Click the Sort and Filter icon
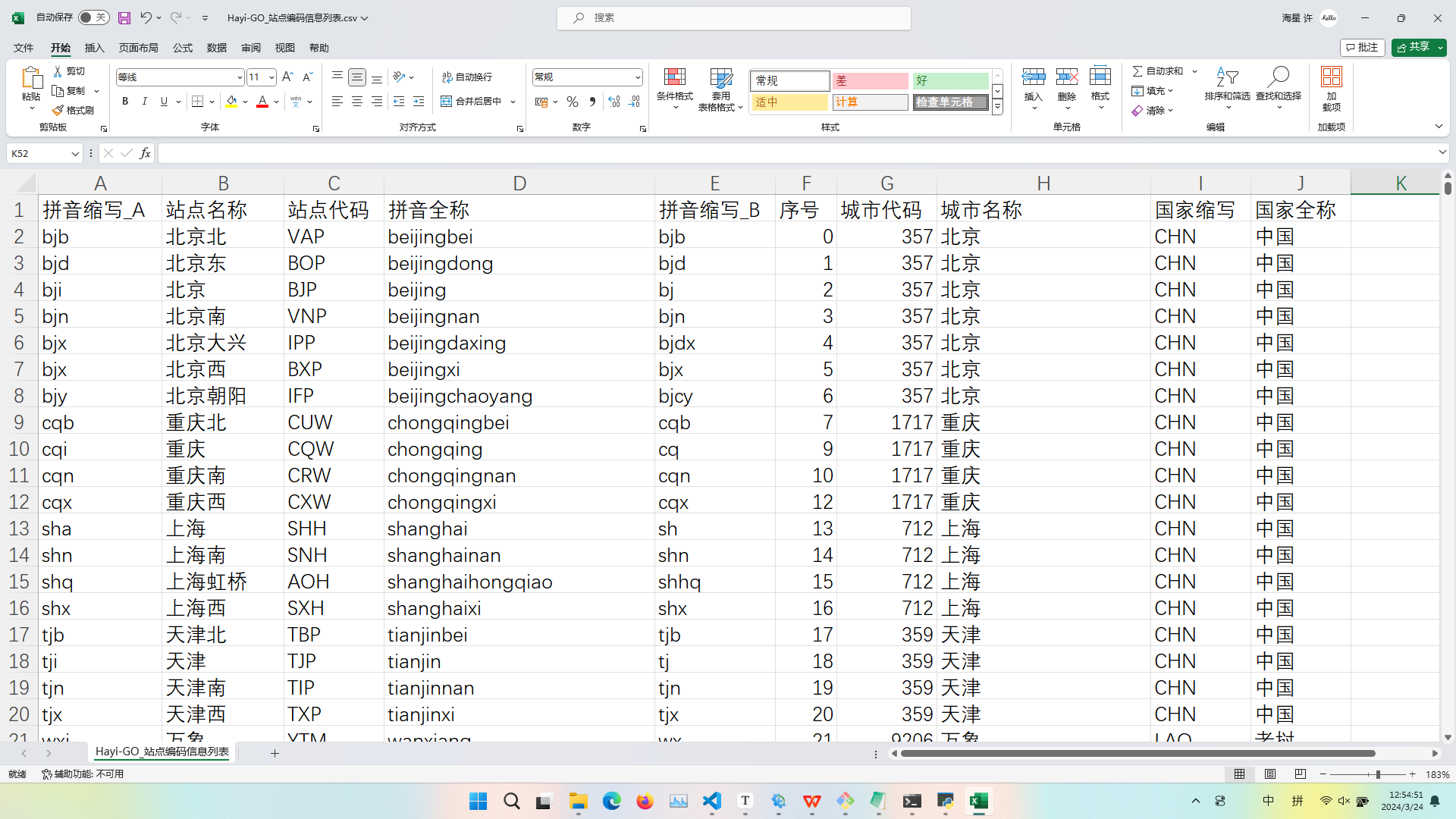Screen dimensions: 1456x819 point(1227,77)
